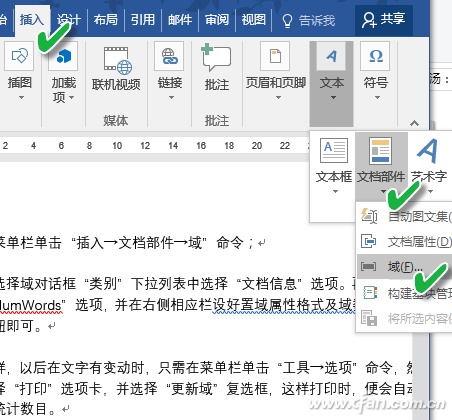
Task: Click the "更新域" text in the document
Action: click(192, 388)
